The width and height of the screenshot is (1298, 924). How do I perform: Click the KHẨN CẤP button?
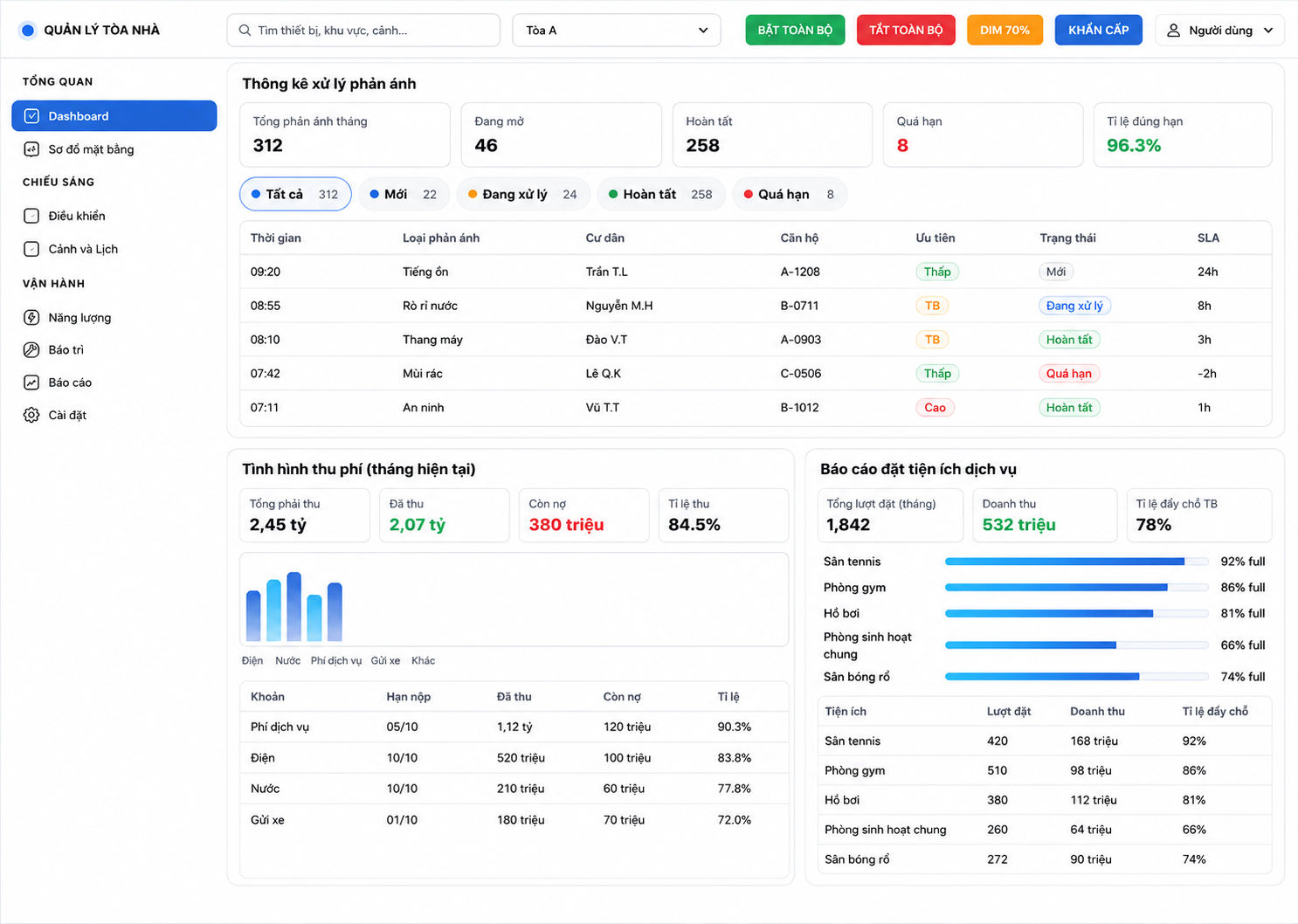[1098, 30]
